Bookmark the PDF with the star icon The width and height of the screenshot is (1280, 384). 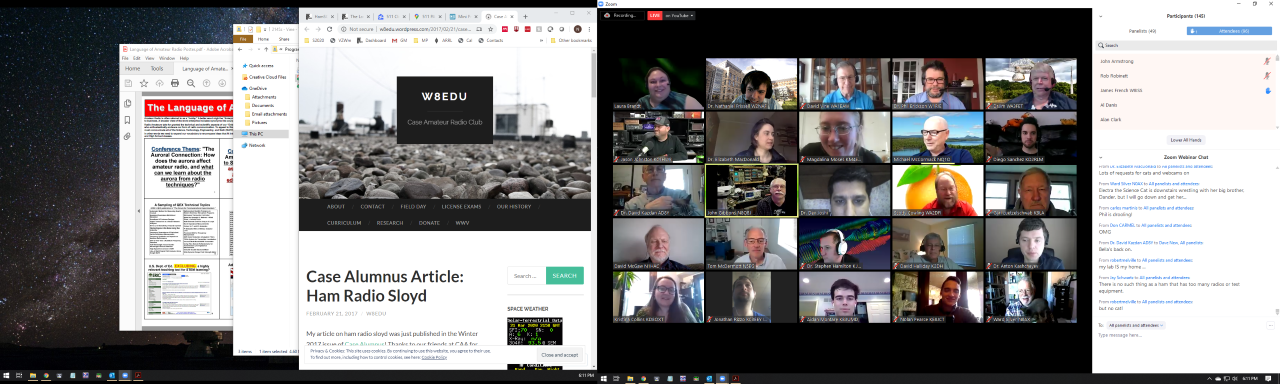point(144,83)
